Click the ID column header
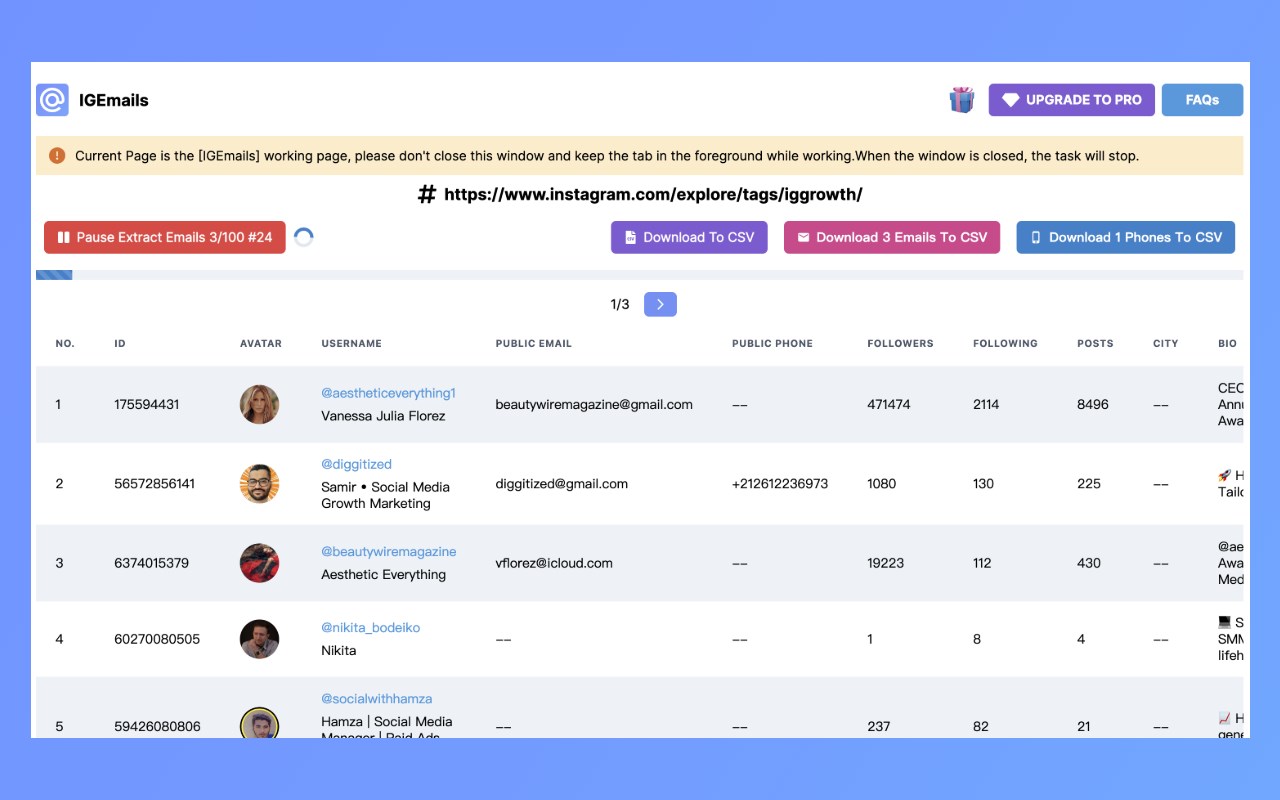1280x800 pixels. (120, 343)
